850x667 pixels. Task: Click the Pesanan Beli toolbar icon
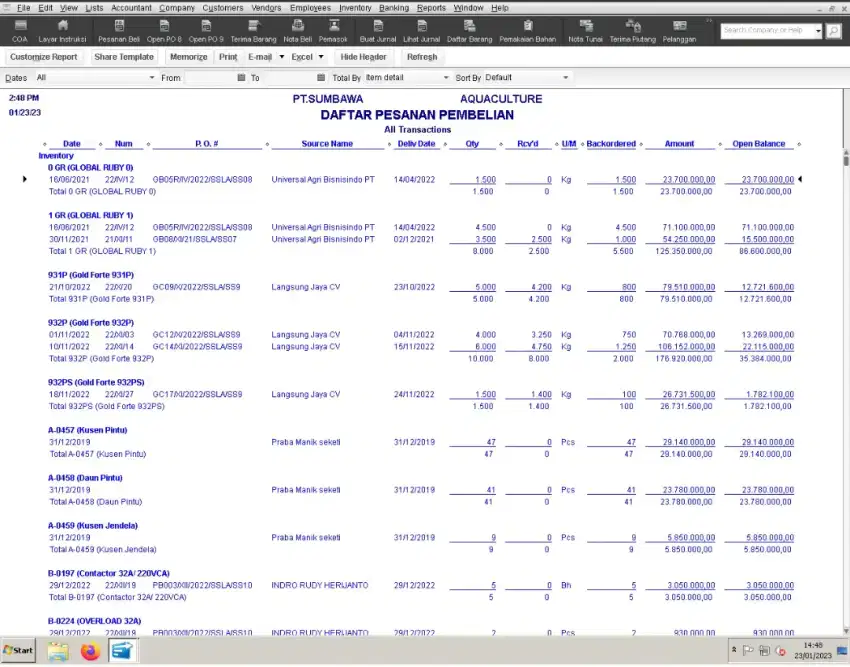coord(119,31)
